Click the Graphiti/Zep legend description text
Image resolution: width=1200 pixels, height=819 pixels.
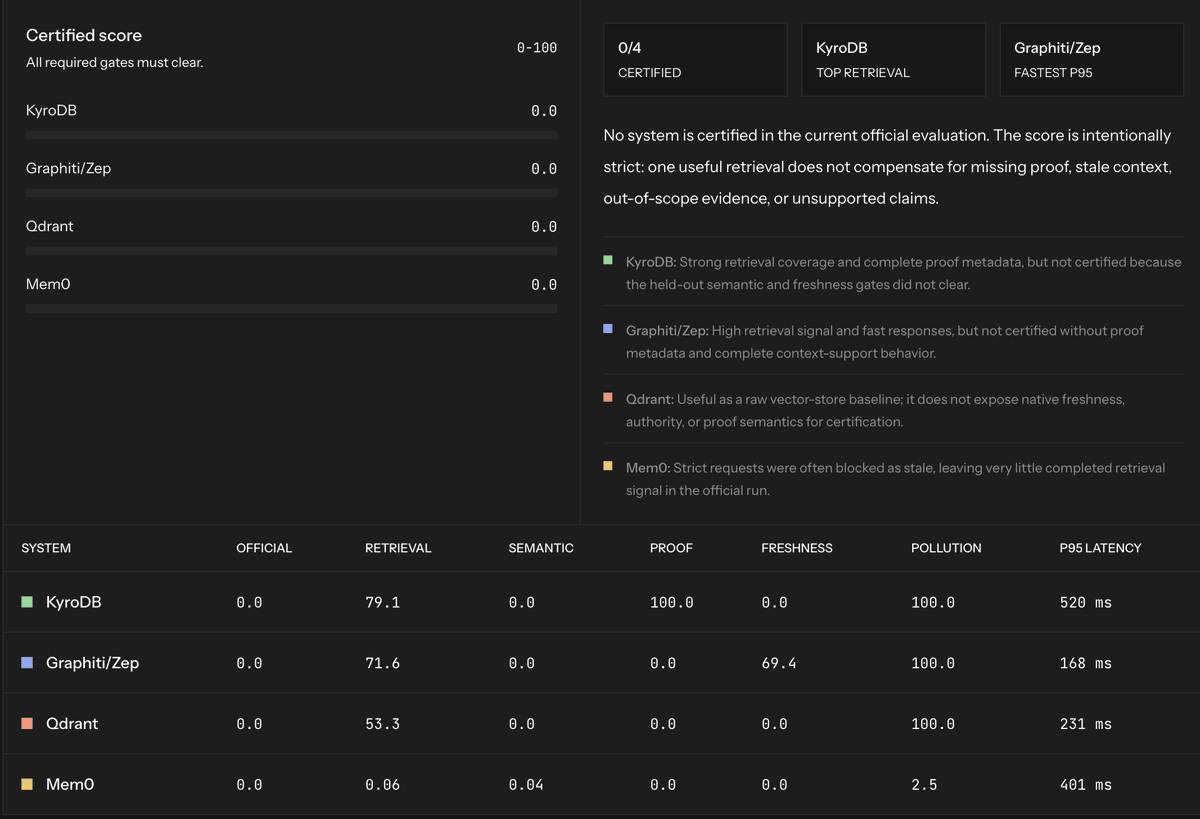[885, 341]
